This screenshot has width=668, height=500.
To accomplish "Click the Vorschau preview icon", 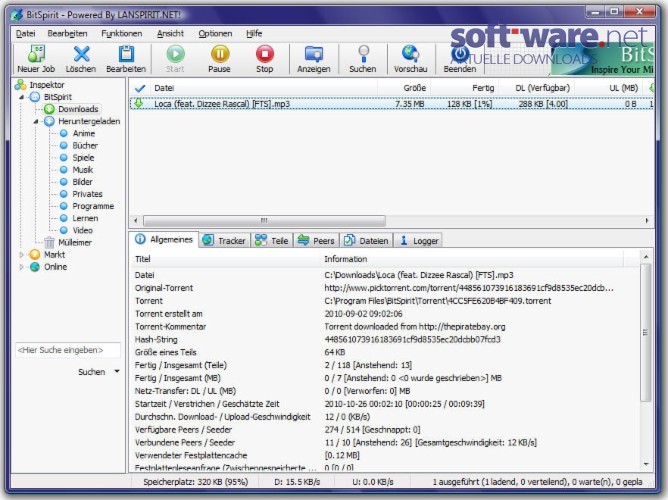I will pyautogui.click(x=410, y=59).
